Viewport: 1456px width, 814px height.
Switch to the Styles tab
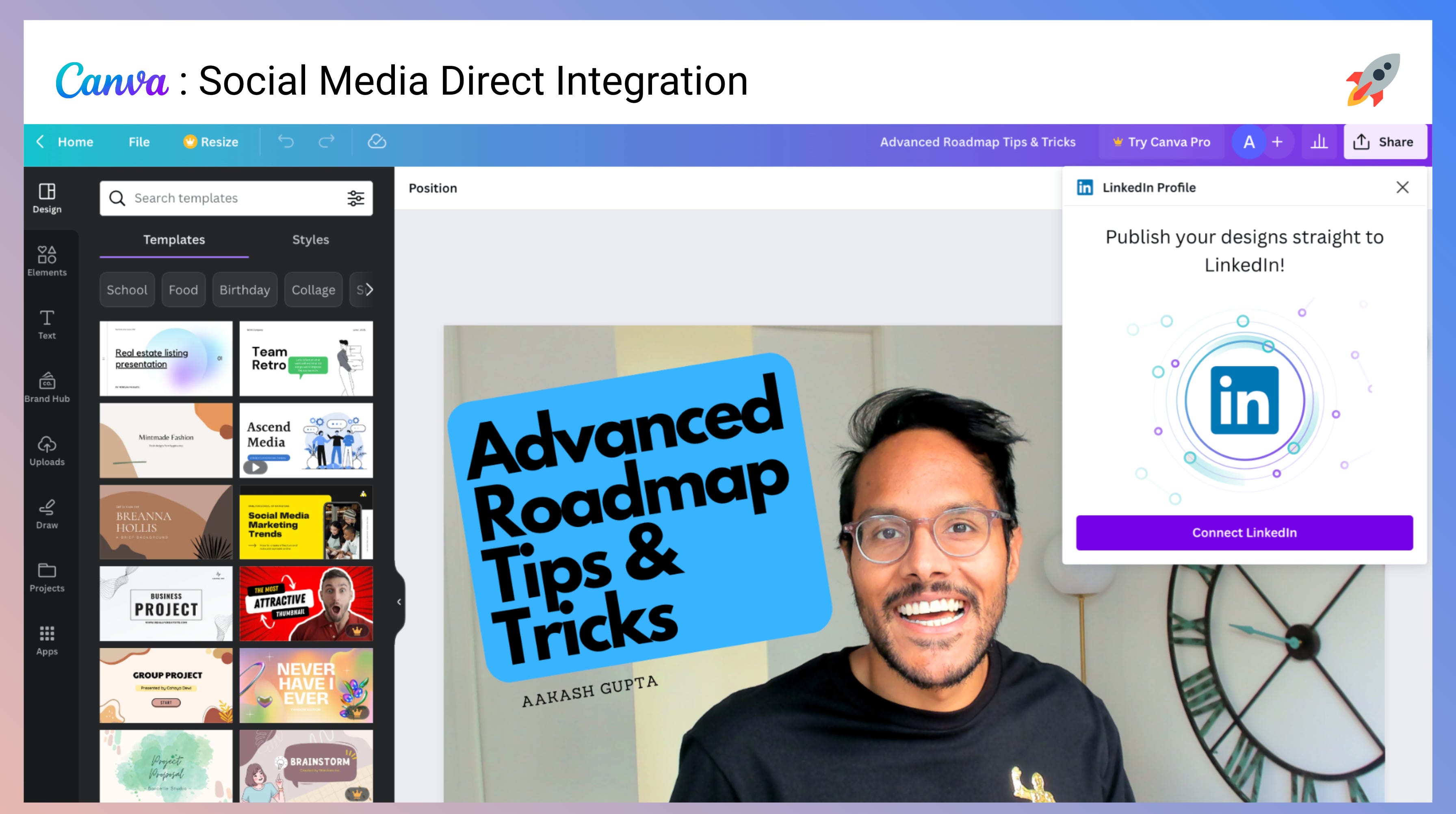[310, 240]
